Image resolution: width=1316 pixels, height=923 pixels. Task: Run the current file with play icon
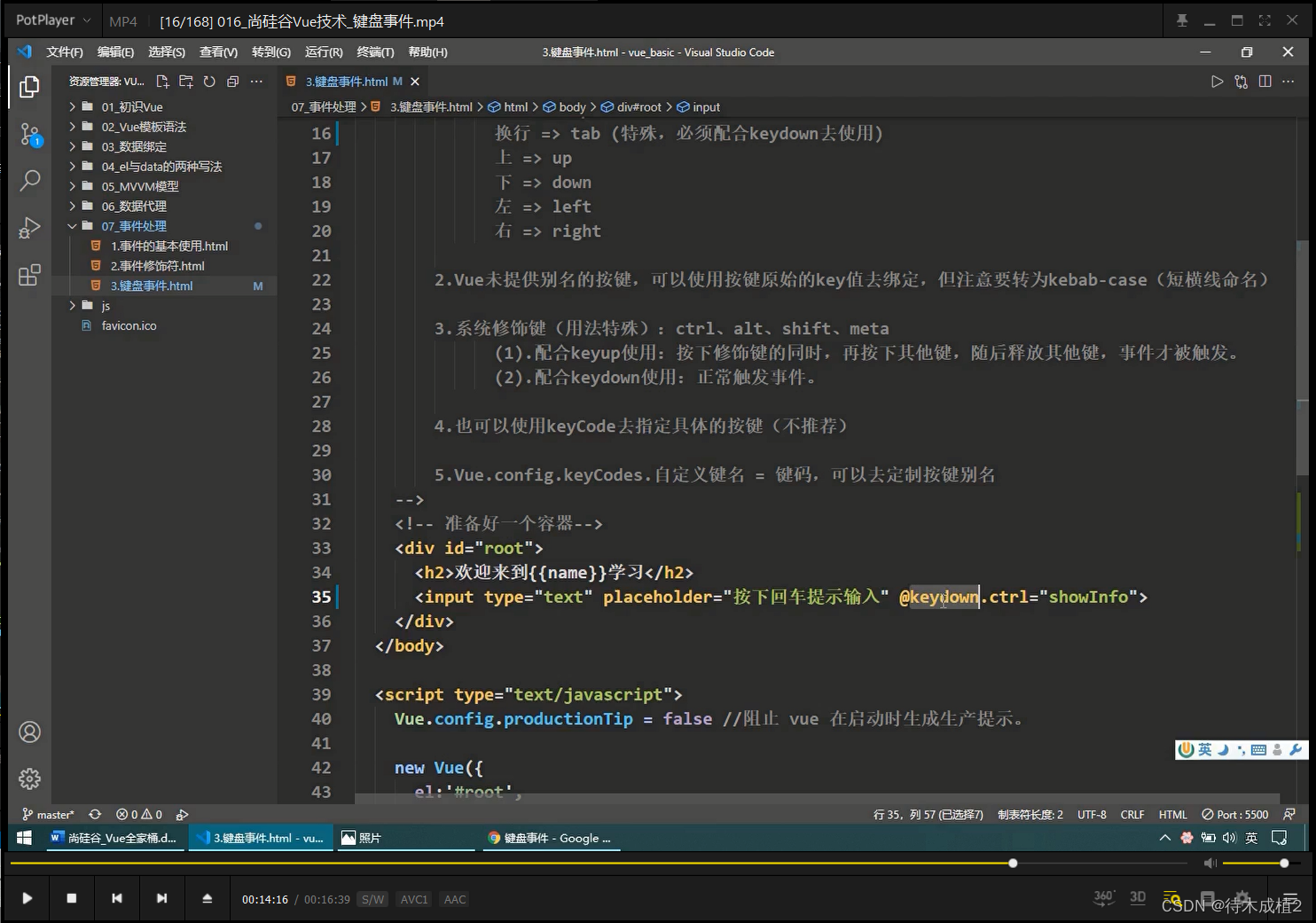click(1218, 82)
